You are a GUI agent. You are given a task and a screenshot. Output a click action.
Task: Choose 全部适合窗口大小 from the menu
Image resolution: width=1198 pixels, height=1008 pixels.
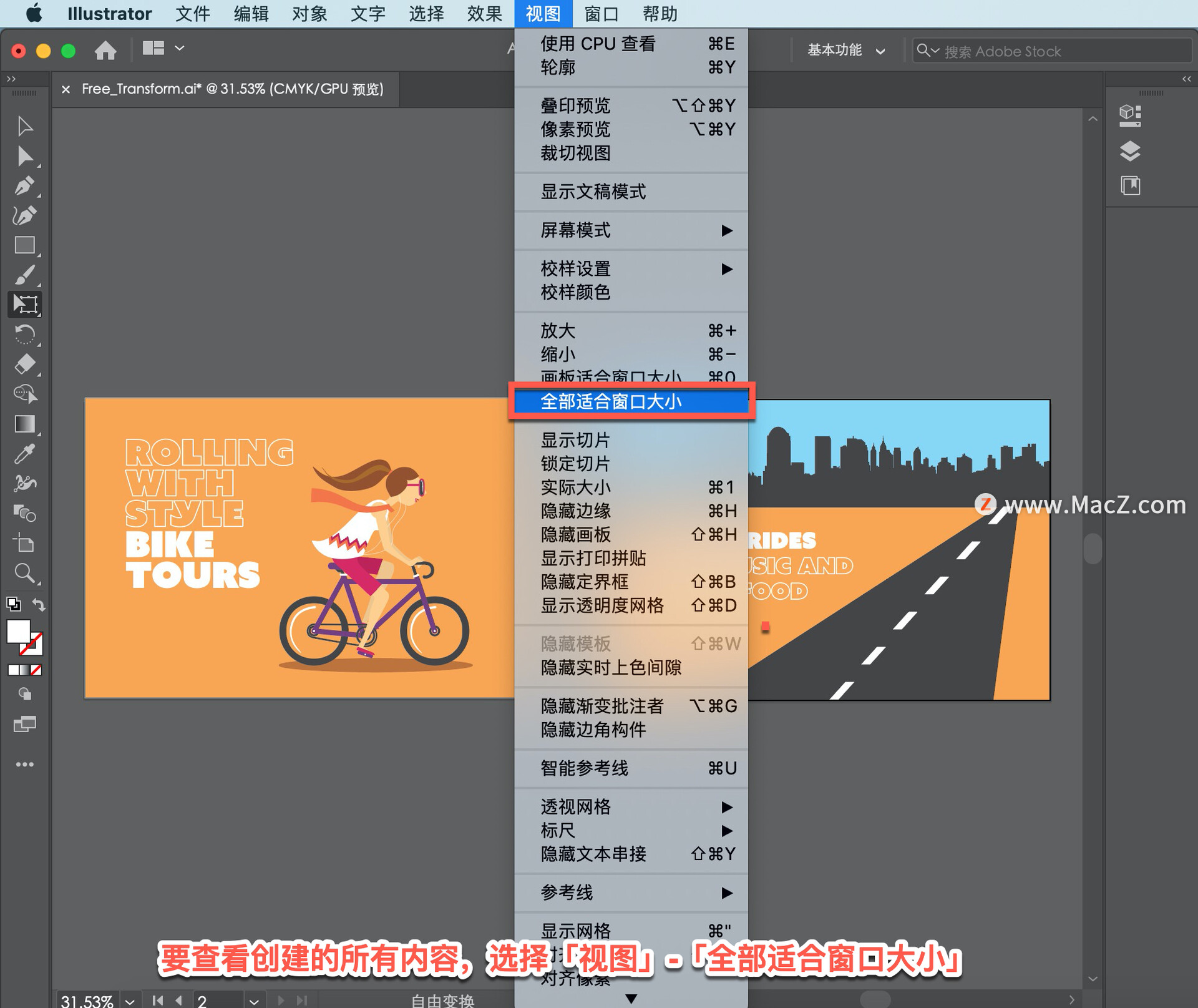(x=631, y=401)
